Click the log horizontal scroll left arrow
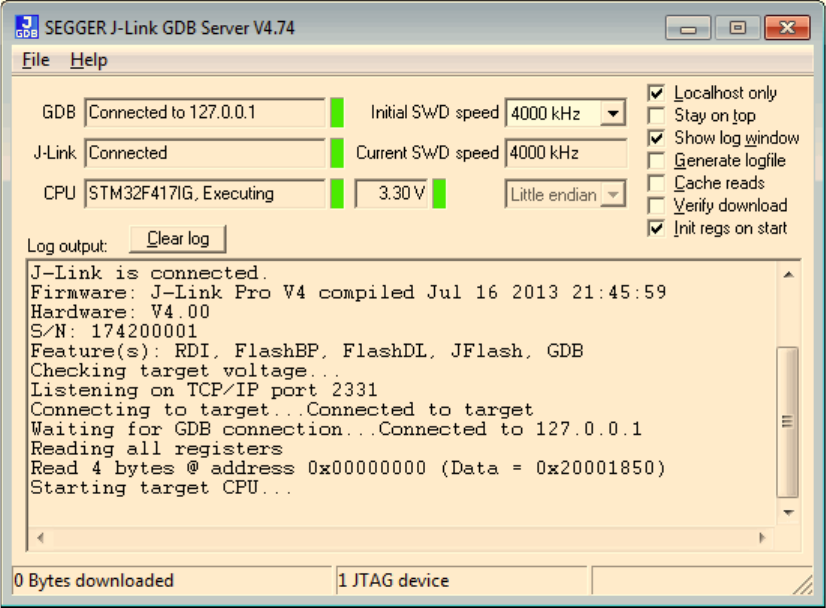Image resolution: width=826 pixels, height=608 pixels. 41,538
